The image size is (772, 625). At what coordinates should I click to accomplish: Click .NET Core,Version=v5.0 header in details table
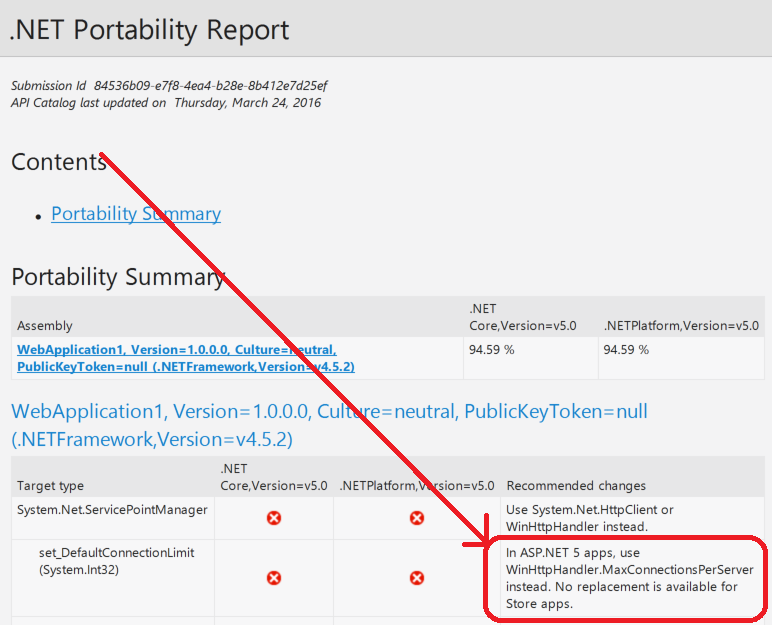tap(274, 477)
